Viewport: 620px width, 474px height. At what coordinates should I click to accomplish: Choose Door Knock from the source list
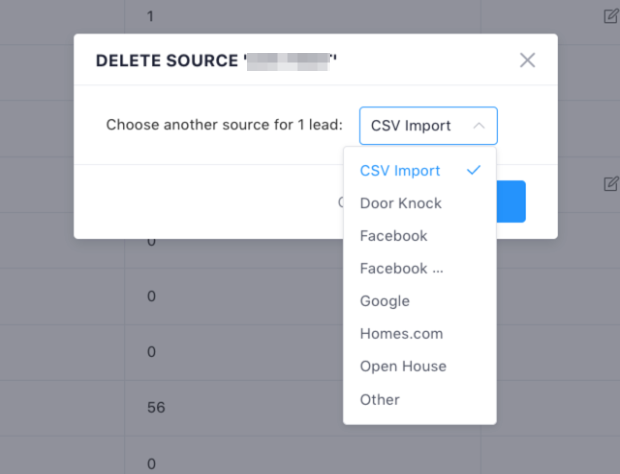[401, 203]
